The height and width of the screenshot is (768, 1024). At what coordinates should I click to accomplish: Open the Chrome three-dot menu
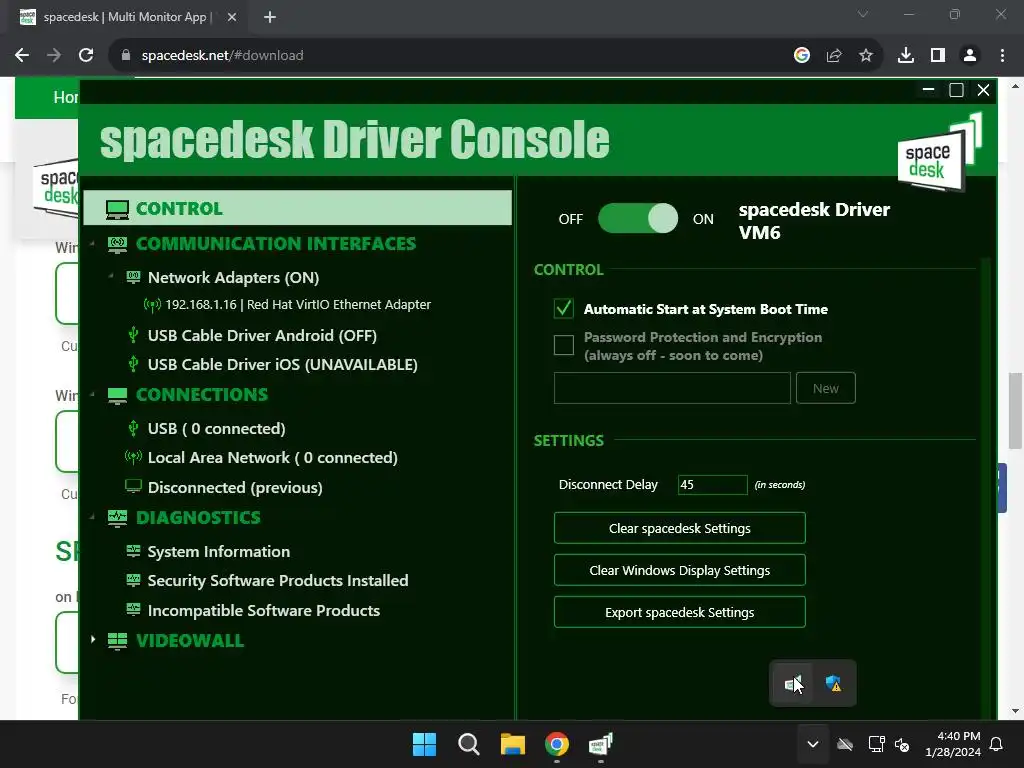1002,56
